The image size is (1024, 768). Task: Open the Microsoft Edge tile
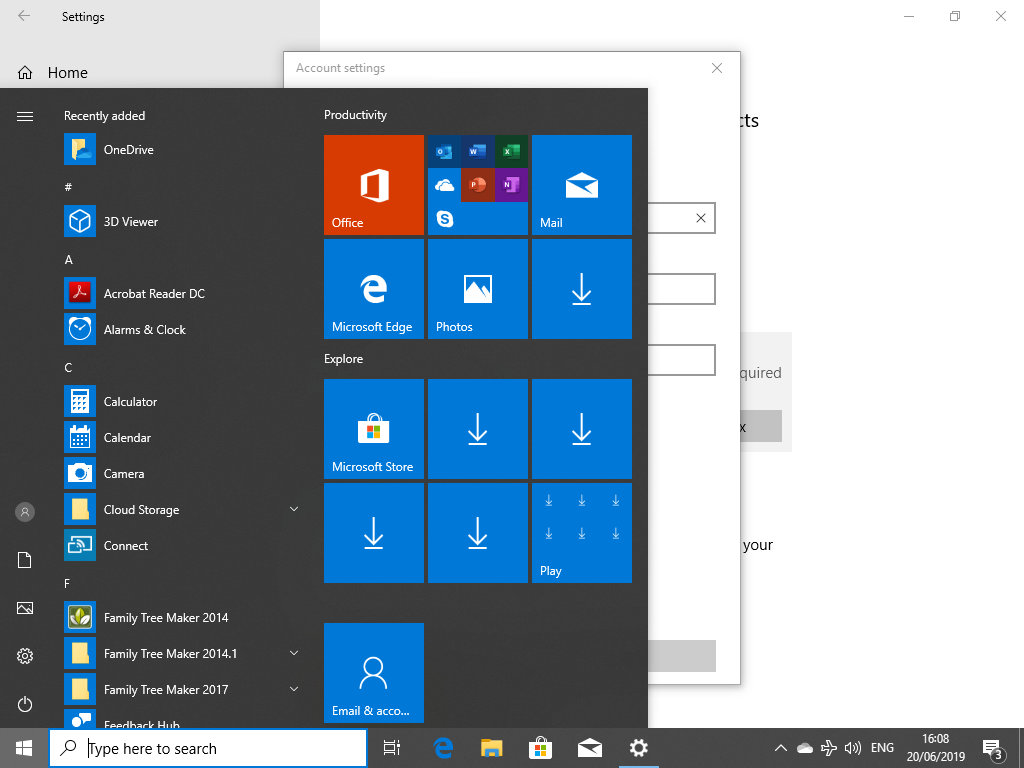coord(374,289)
